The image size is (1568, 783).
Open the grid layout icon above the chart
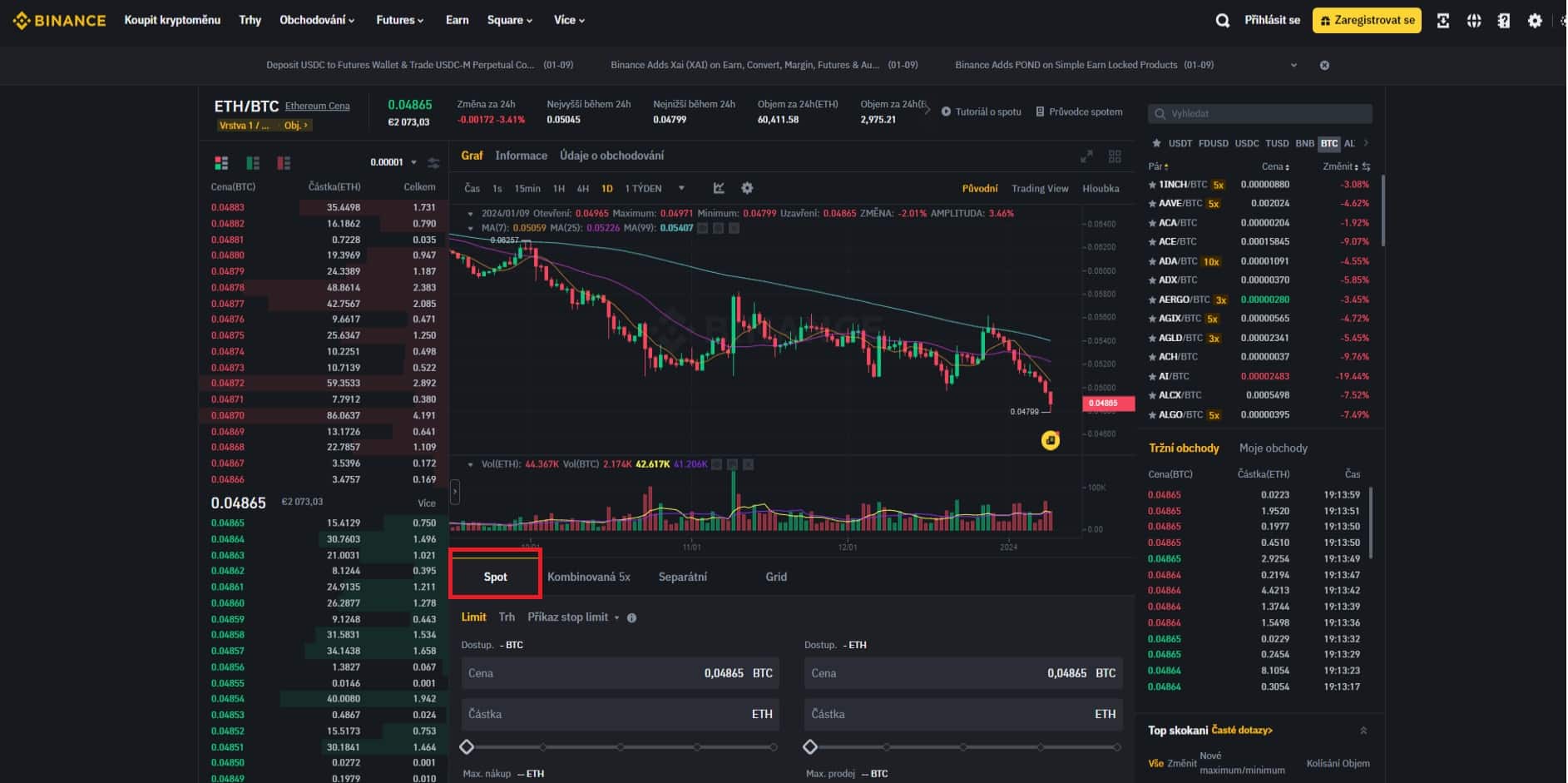coord(1115,156)
